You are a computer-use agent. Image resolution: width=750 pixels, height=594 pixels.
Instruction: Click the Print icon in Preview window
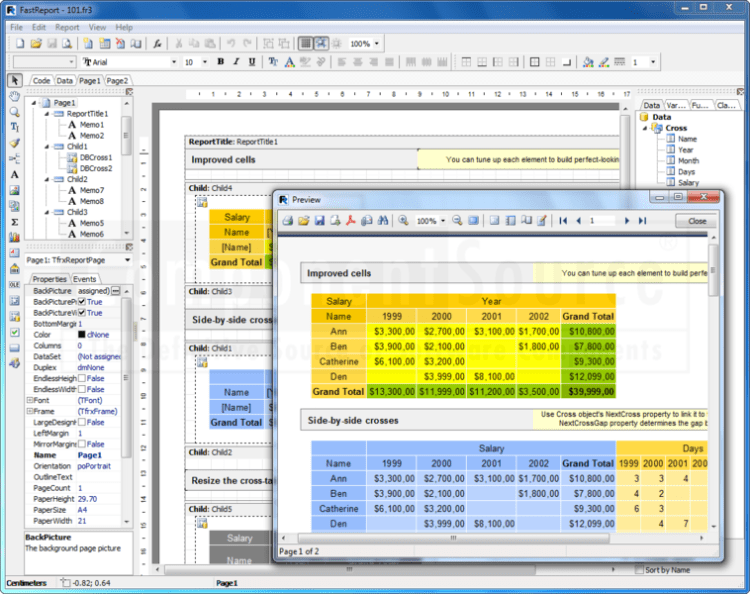(x=287, y=220)
